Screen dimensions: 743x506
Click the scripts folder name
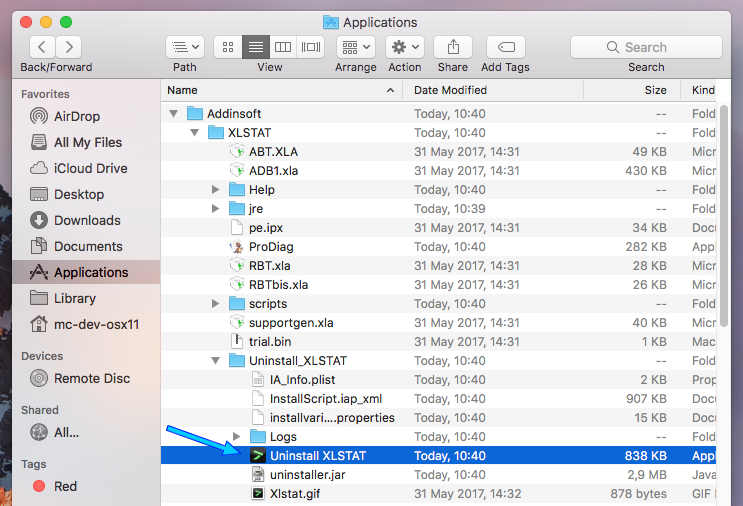[x=268, y=304]
